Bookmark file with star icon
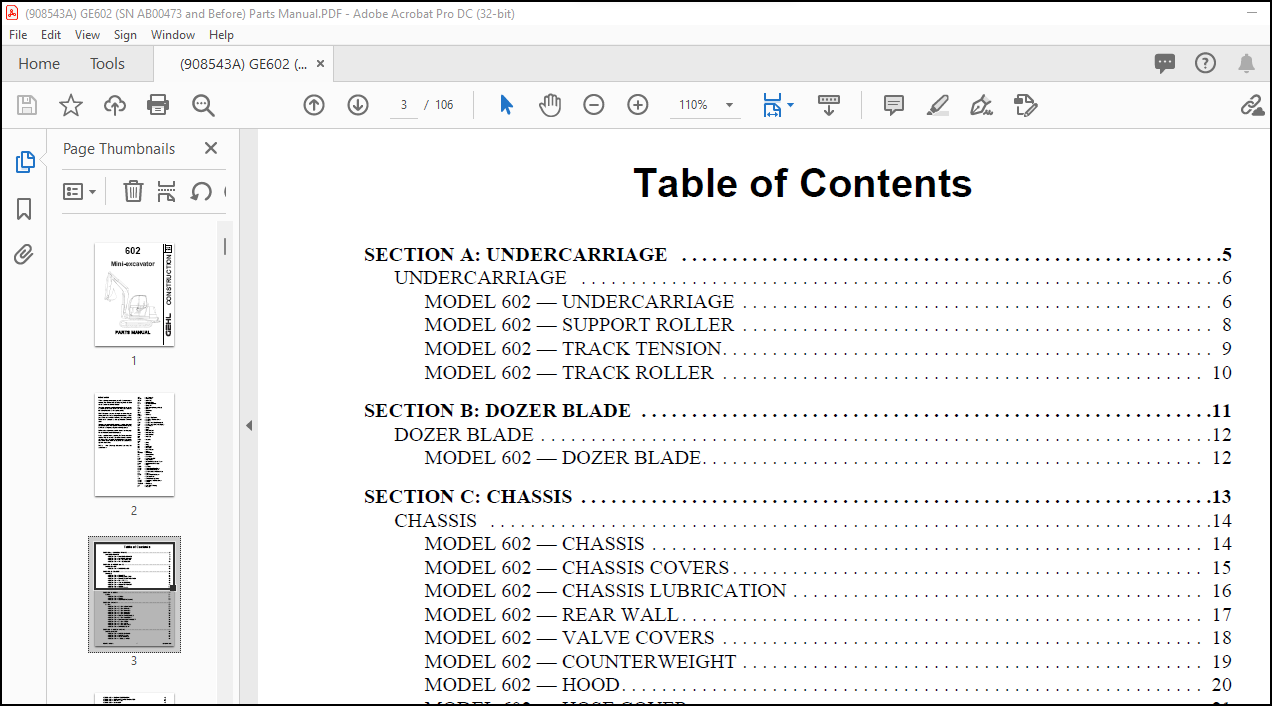Viewport: 1272px width, 706px height. point(71,105)
